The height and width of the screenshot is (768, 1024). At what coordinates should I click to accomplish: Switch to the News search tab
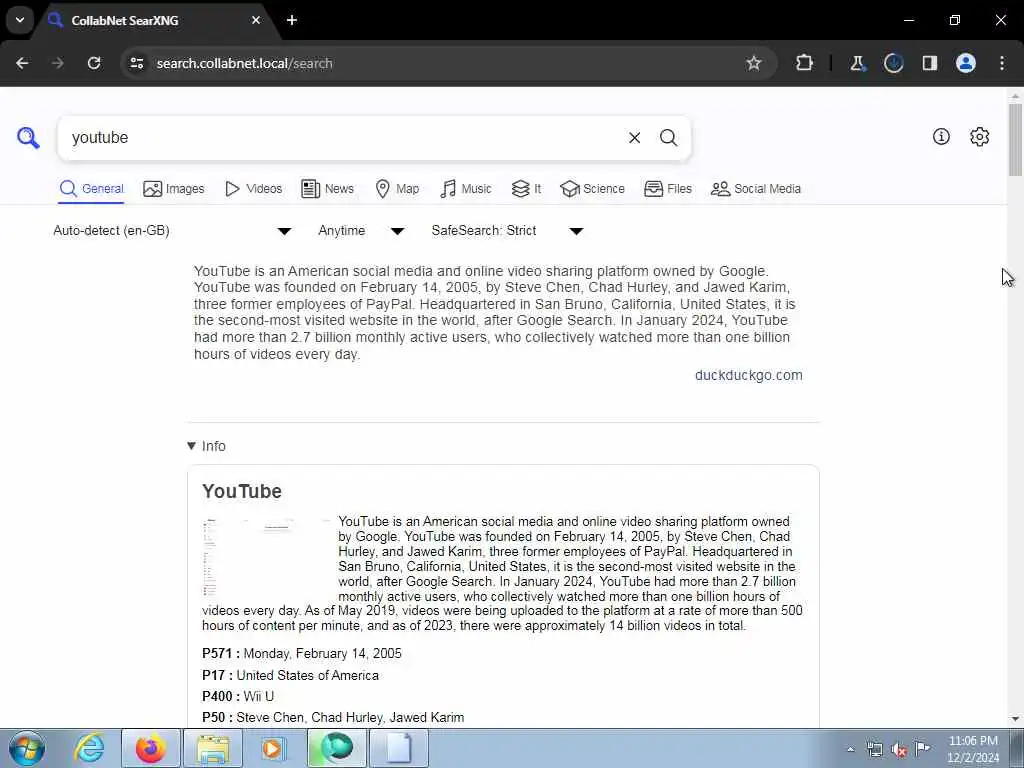[x=327, y=189]
